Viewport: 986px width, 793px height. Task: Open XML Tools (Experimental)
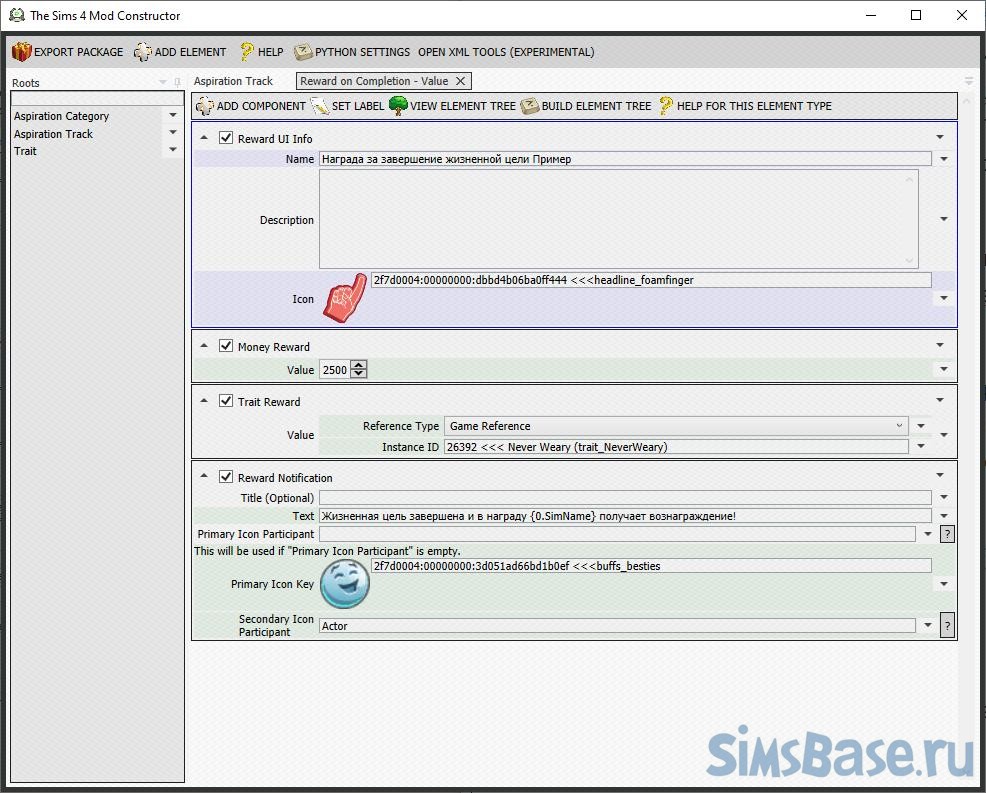pyautogui.click(x=505, y=52)
